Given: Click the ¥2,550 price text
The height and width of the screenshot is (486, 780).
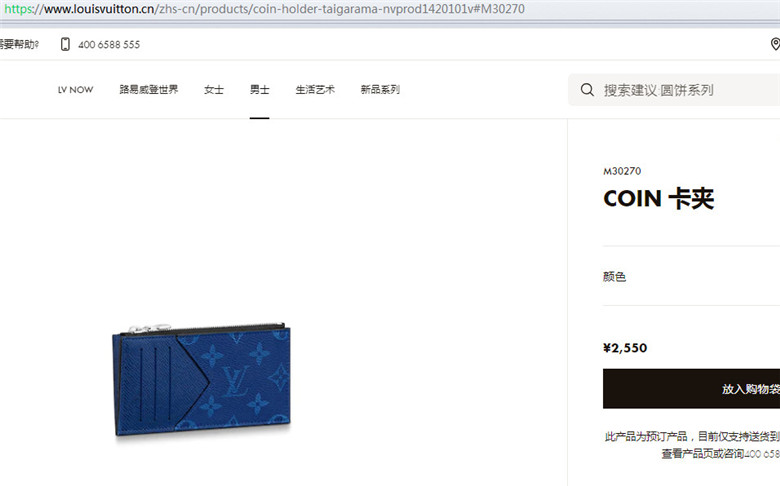Looking at the screenshot, I should (x=625, y=348).
